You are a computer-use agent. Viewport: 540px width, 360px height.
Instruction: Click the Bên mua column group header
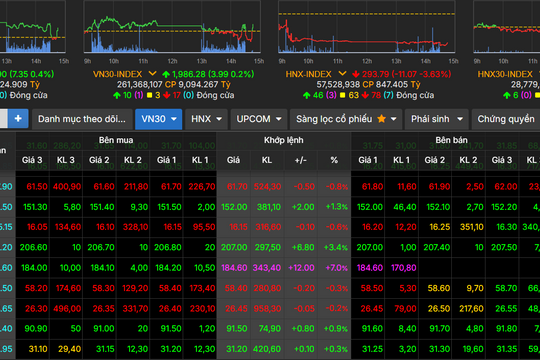click(x=116, y=140)
